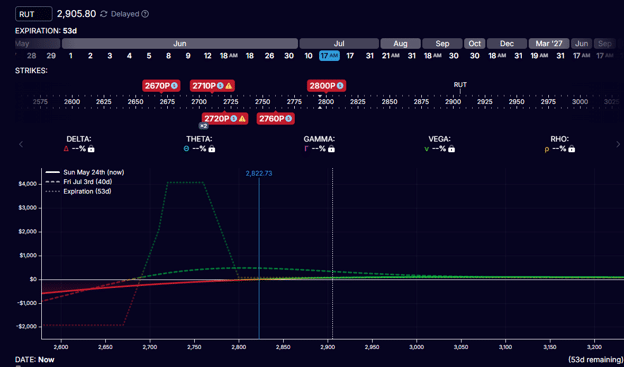The width and height of the screenshot is (624, 367).
Task: Pick the June 26 expiration date
Action: coord(269,56)
